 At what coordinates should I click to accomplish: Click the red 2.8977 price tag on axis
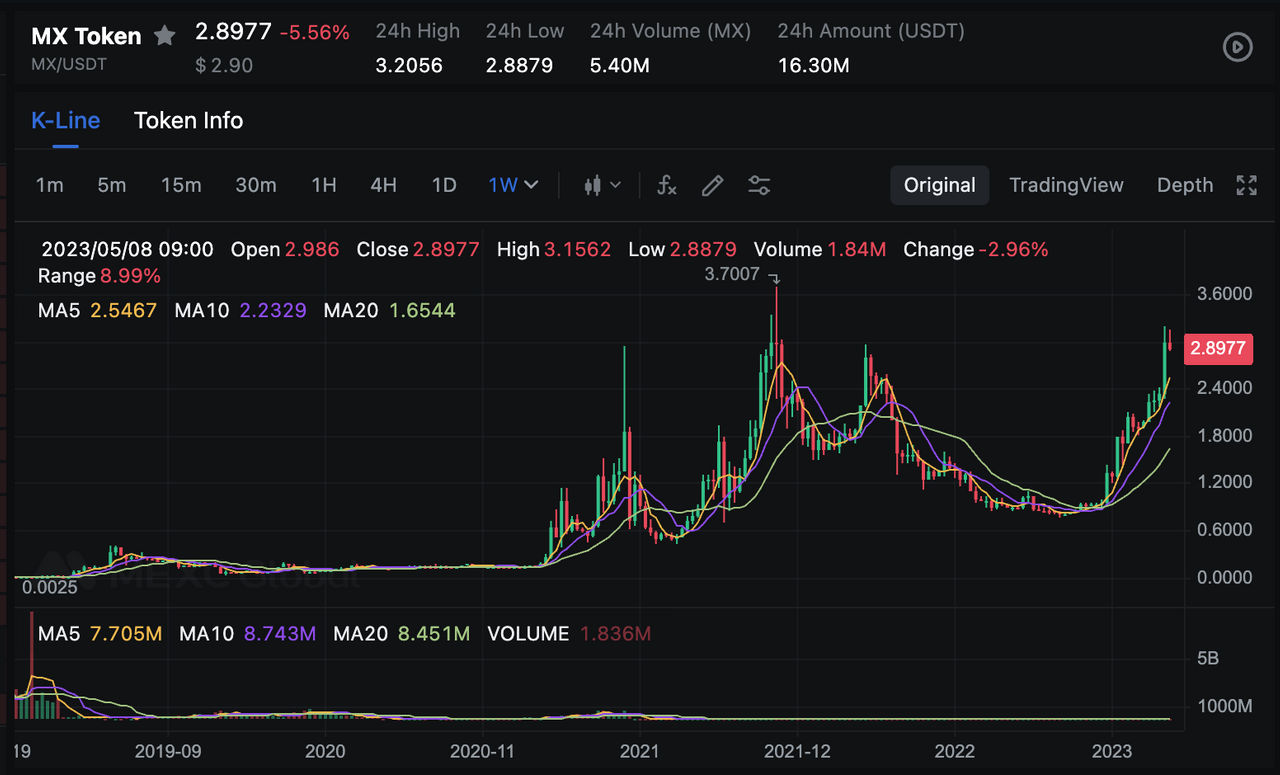pos(1217,348)
